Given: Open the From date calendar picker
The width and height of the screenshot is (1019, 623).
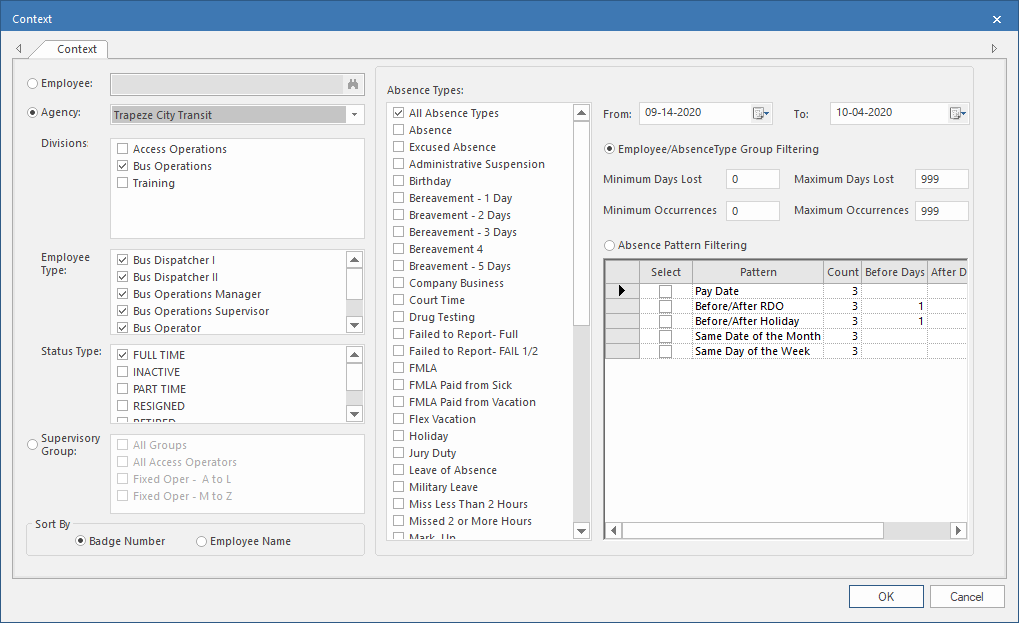Looking at the screenshot, I should tap(761, 114).
